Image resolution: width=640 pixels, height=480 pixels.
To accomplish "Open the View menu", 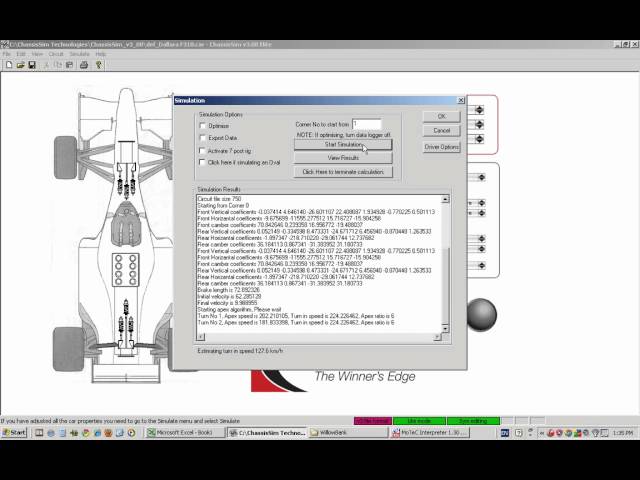I will pos(37,54).
